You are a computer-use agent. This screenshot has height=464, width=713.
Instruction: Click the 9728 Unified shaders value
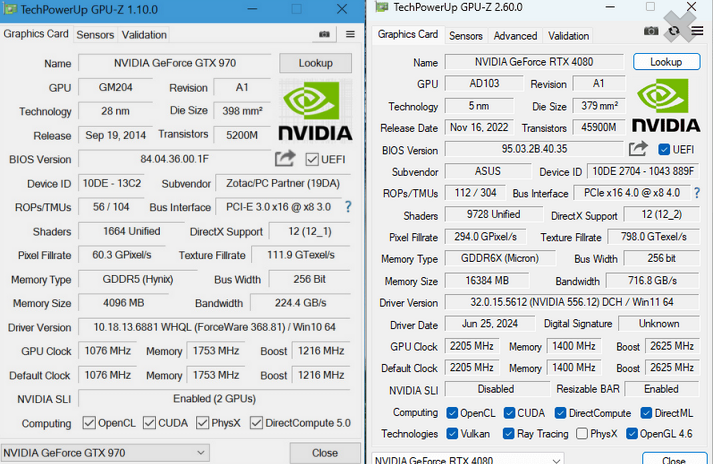(493, 214)
